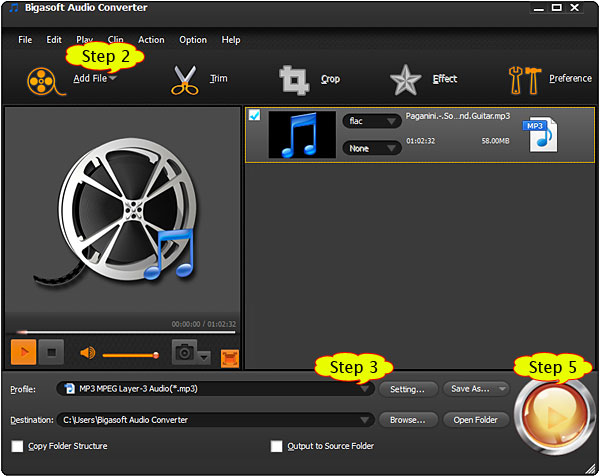Viewport: 600px width, 476px height.
Task: Click the Setting... button
Action: click(408, 389)
